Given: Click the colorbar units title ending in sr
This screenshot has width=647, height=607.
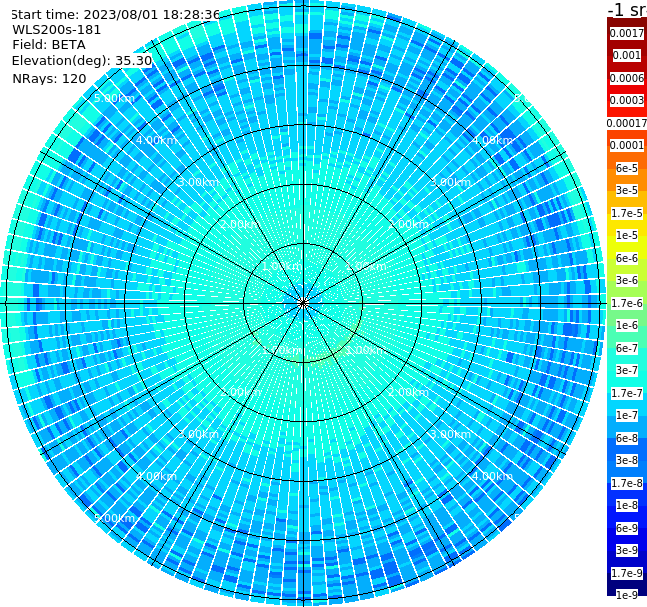Looking at the screenshot, I should pos(627,9).
